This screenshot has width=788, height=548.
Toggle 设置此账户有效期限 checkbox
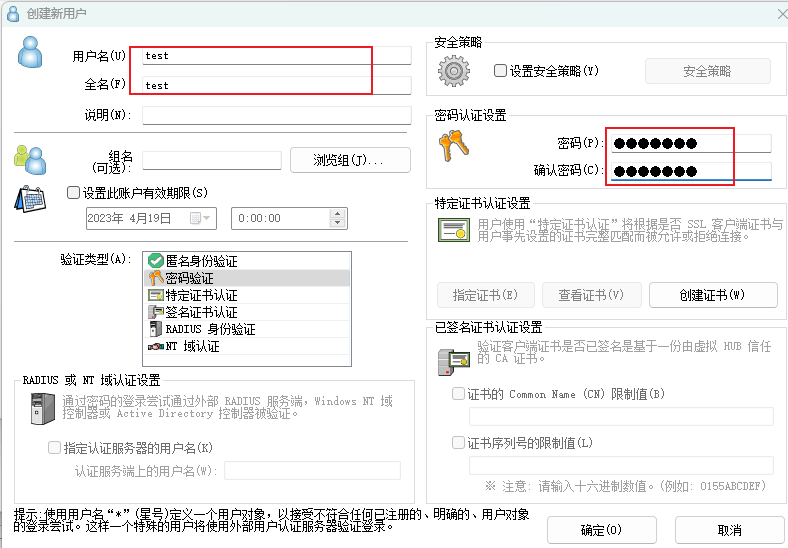(x=73, y=193)
